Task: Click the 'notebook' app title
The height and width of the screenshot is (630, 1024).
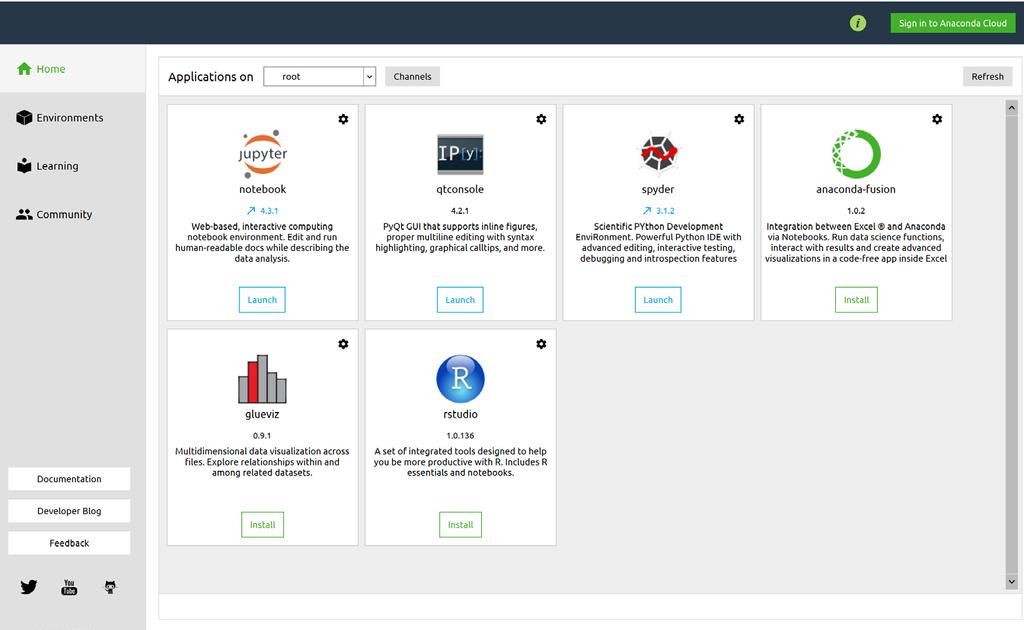Action: (263, 189)
